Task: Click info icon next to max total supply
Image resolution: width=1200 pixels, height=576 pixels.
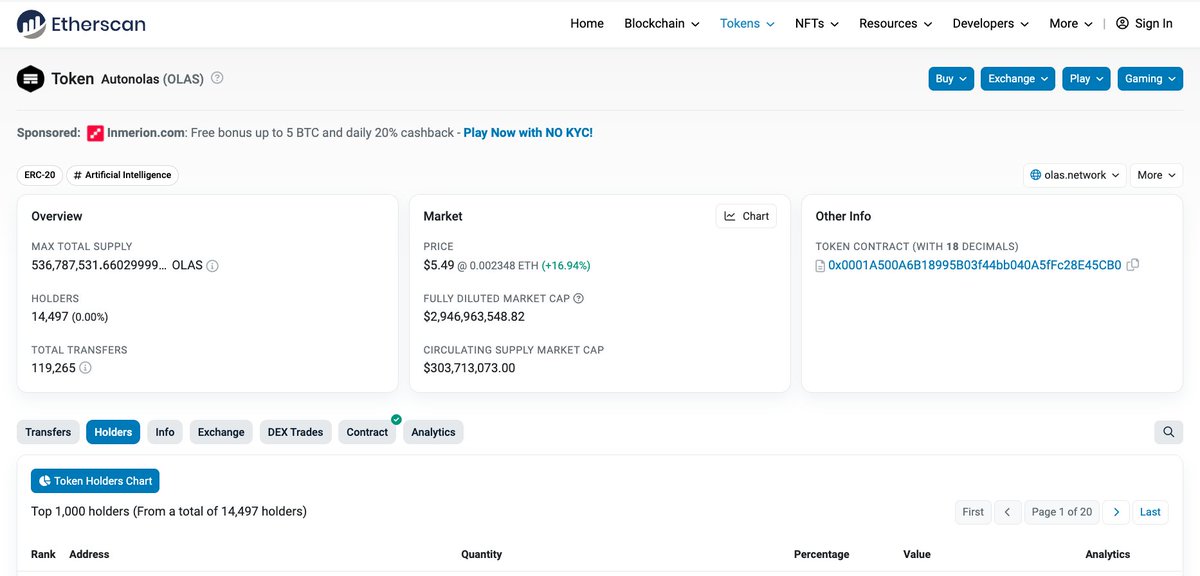Action: (212, 266)
